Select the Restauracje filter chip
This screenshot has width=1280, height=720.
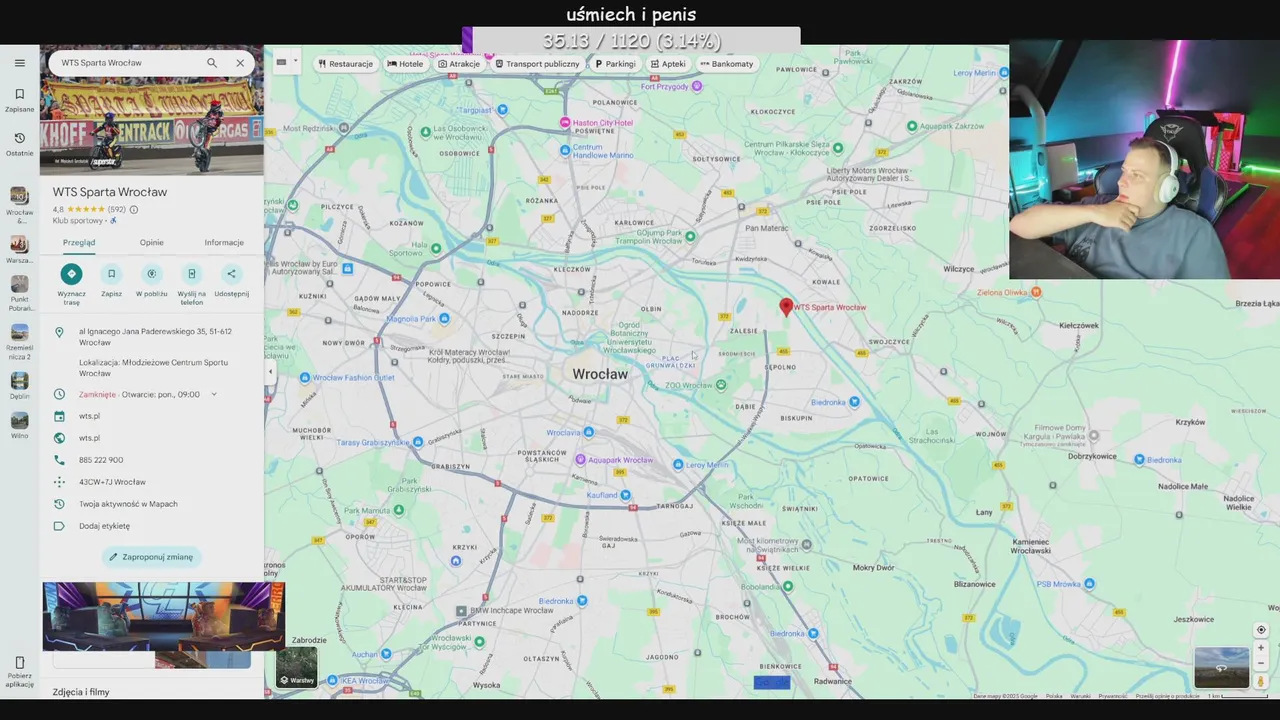click(345, 64)
